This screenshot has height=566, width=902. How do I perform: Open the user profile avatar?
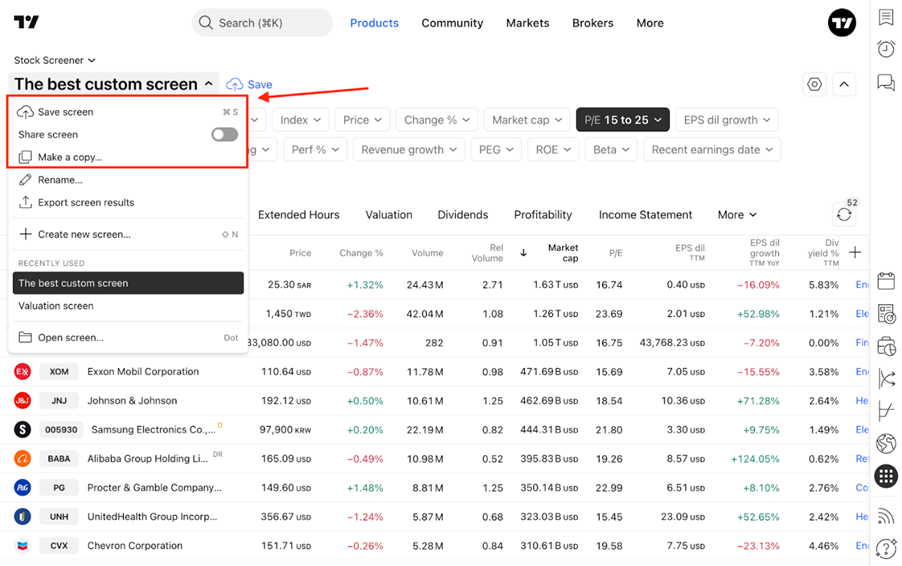842,22
